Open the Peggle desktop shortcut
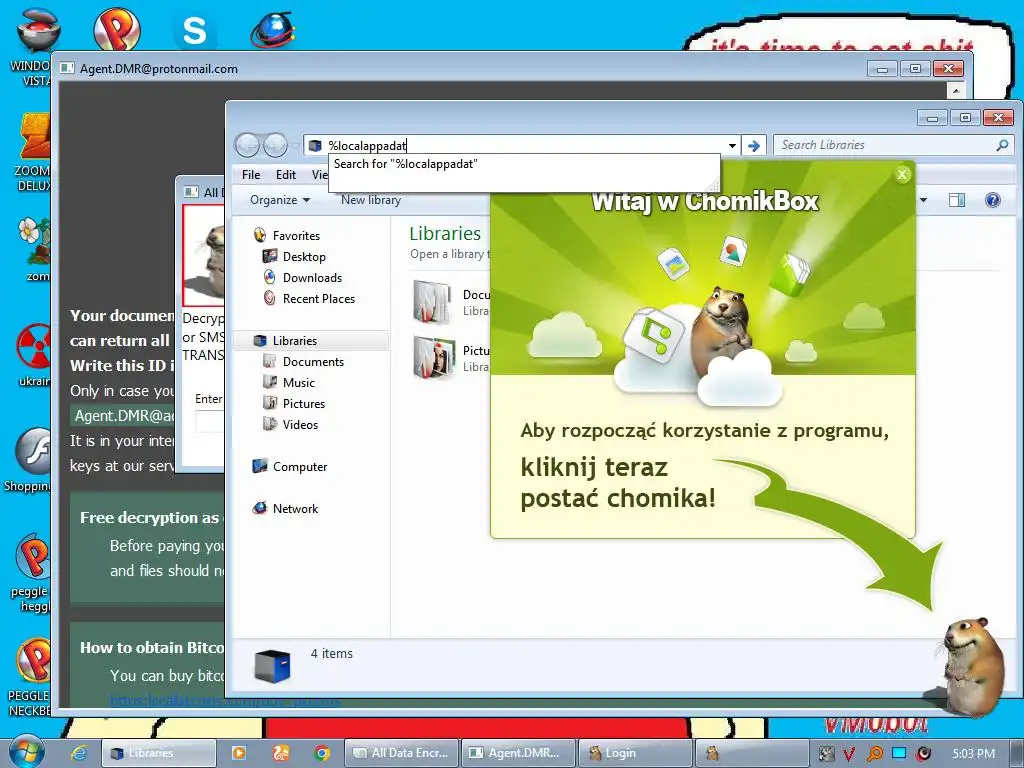1024x768 pixels. (x=31, y=573)
